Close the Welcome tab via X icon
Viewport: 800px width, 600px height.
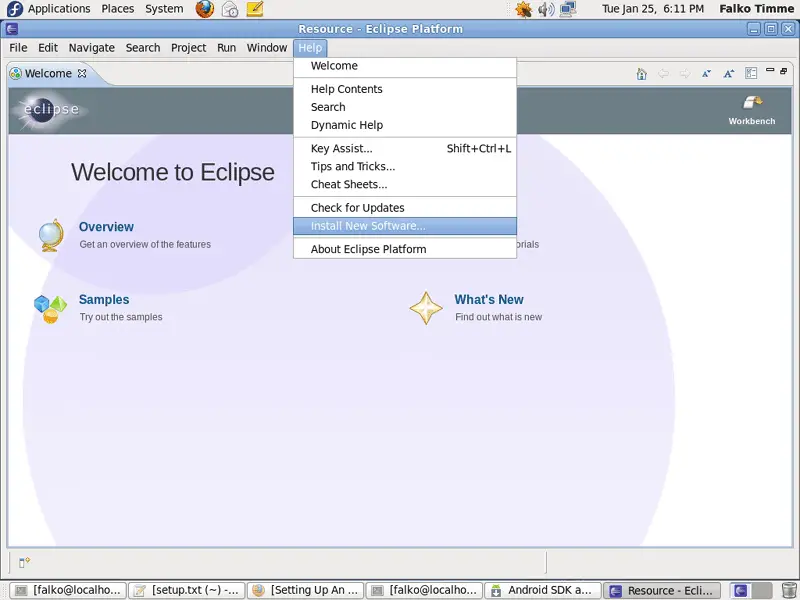click(x=82, y=73)
